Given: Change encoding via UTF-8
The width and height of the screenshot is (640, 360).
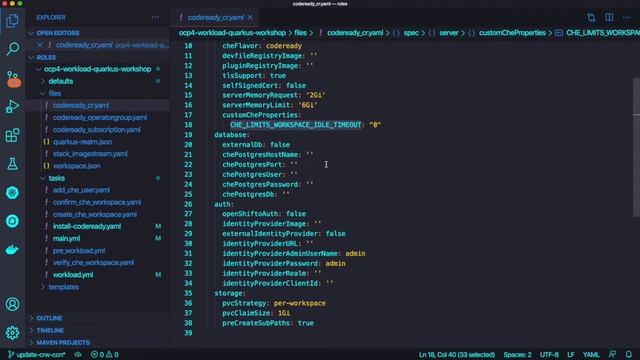Looking at the screenshot, I should (x=549, y=354).
